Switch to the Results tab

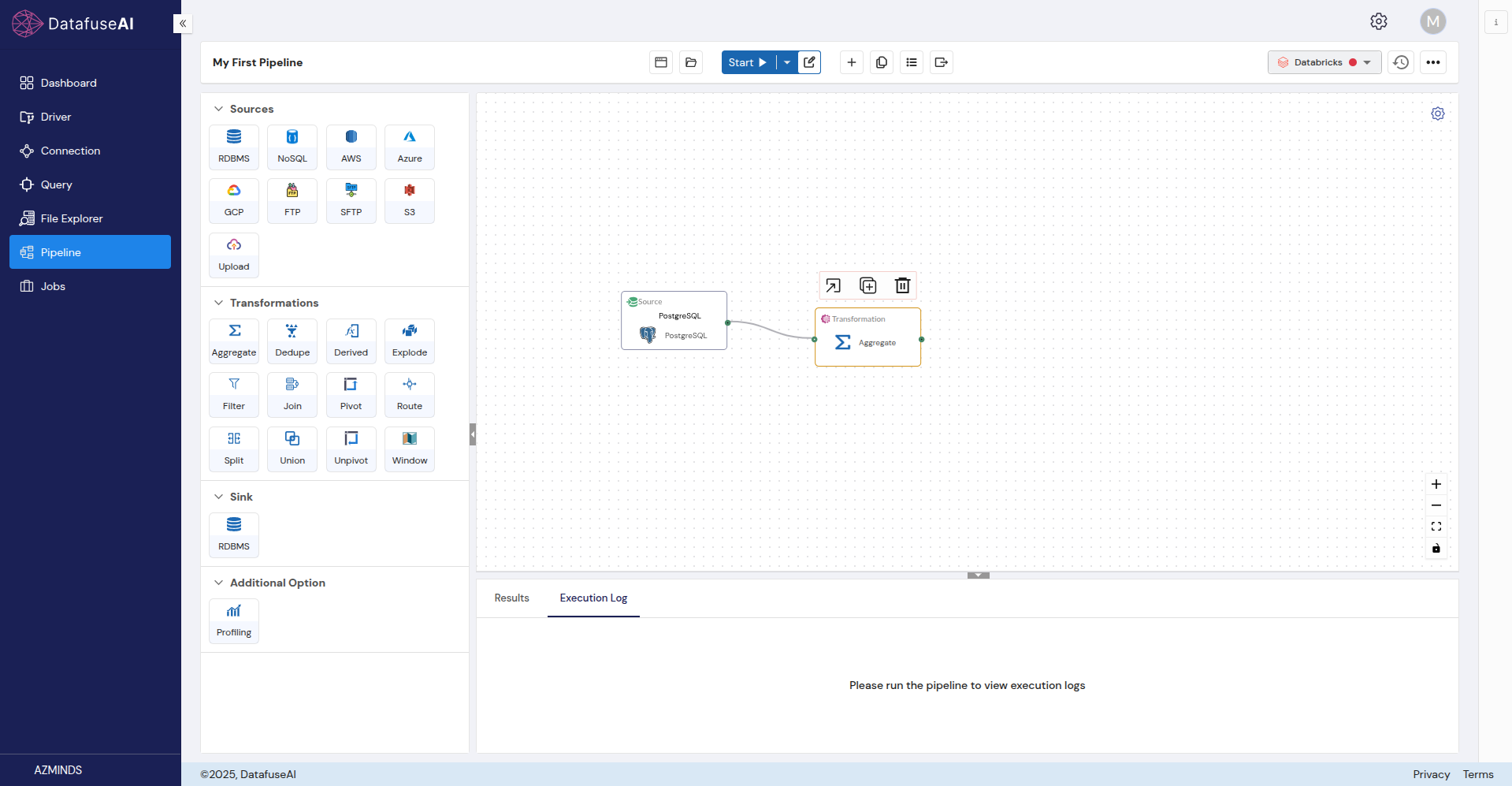[511, 598]
